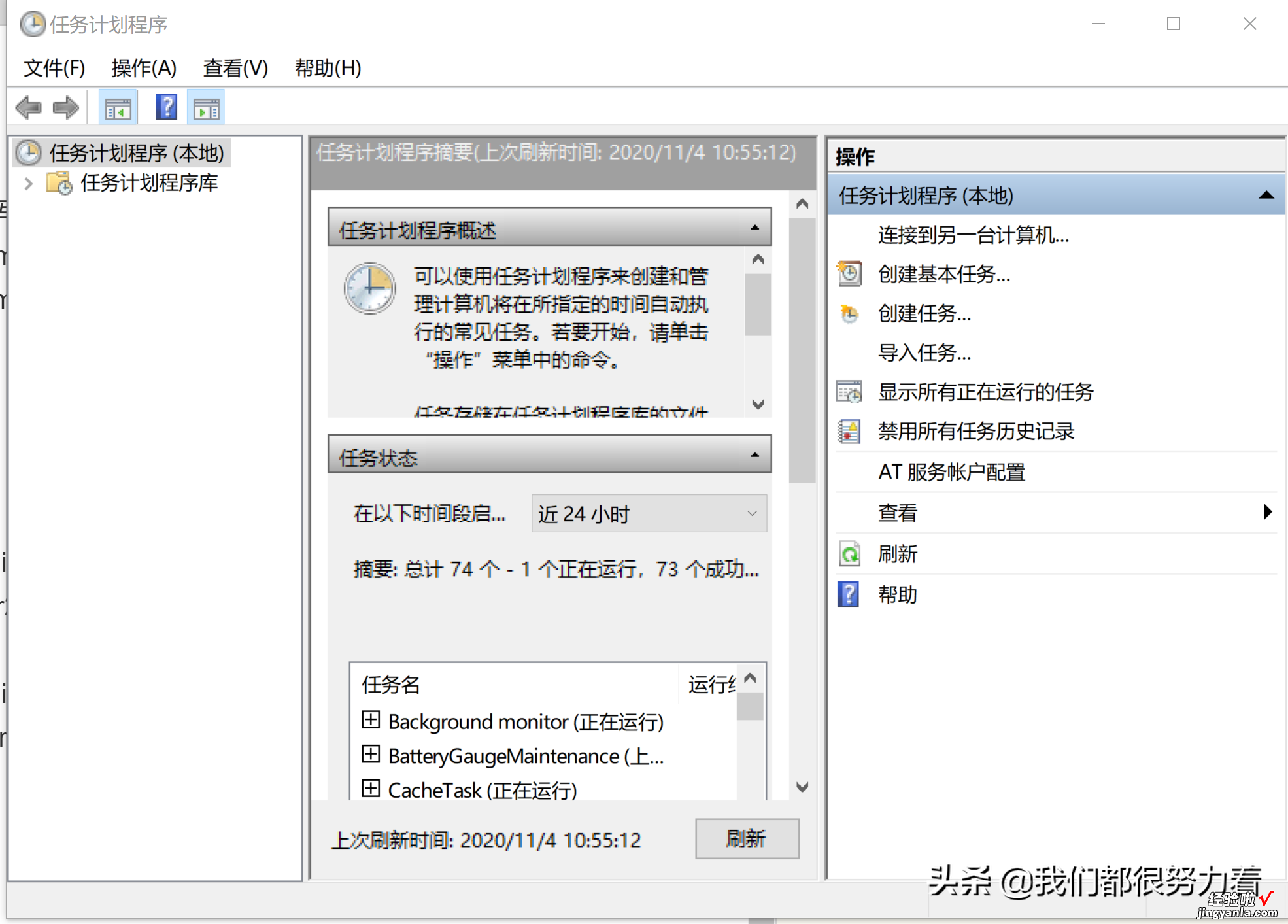Select 任务计划程序库 in the tree

click(x=149, y=183)
